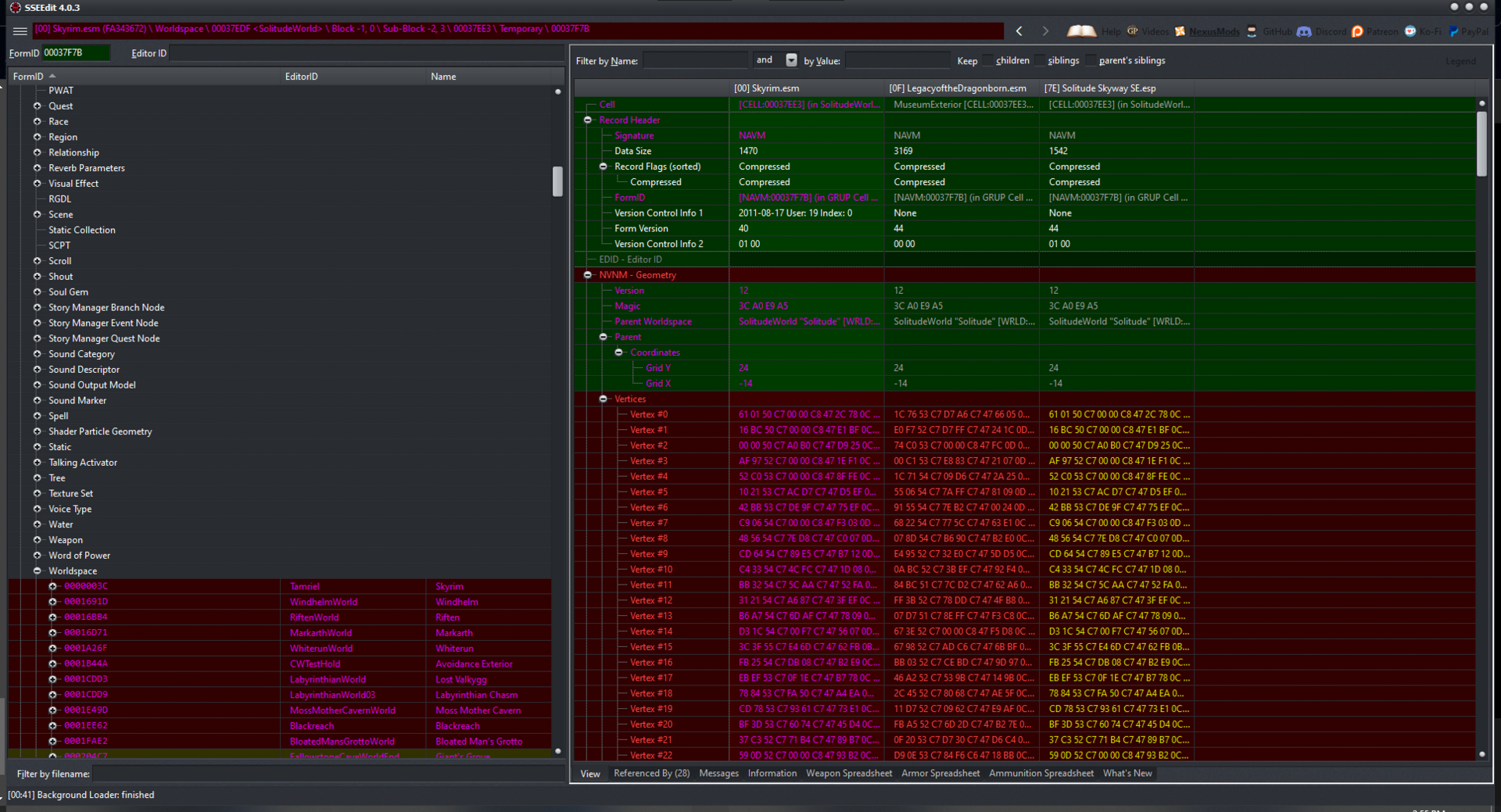Select the Form Version row
This screenshot has width=1501, height=812.
point(1025,228)
